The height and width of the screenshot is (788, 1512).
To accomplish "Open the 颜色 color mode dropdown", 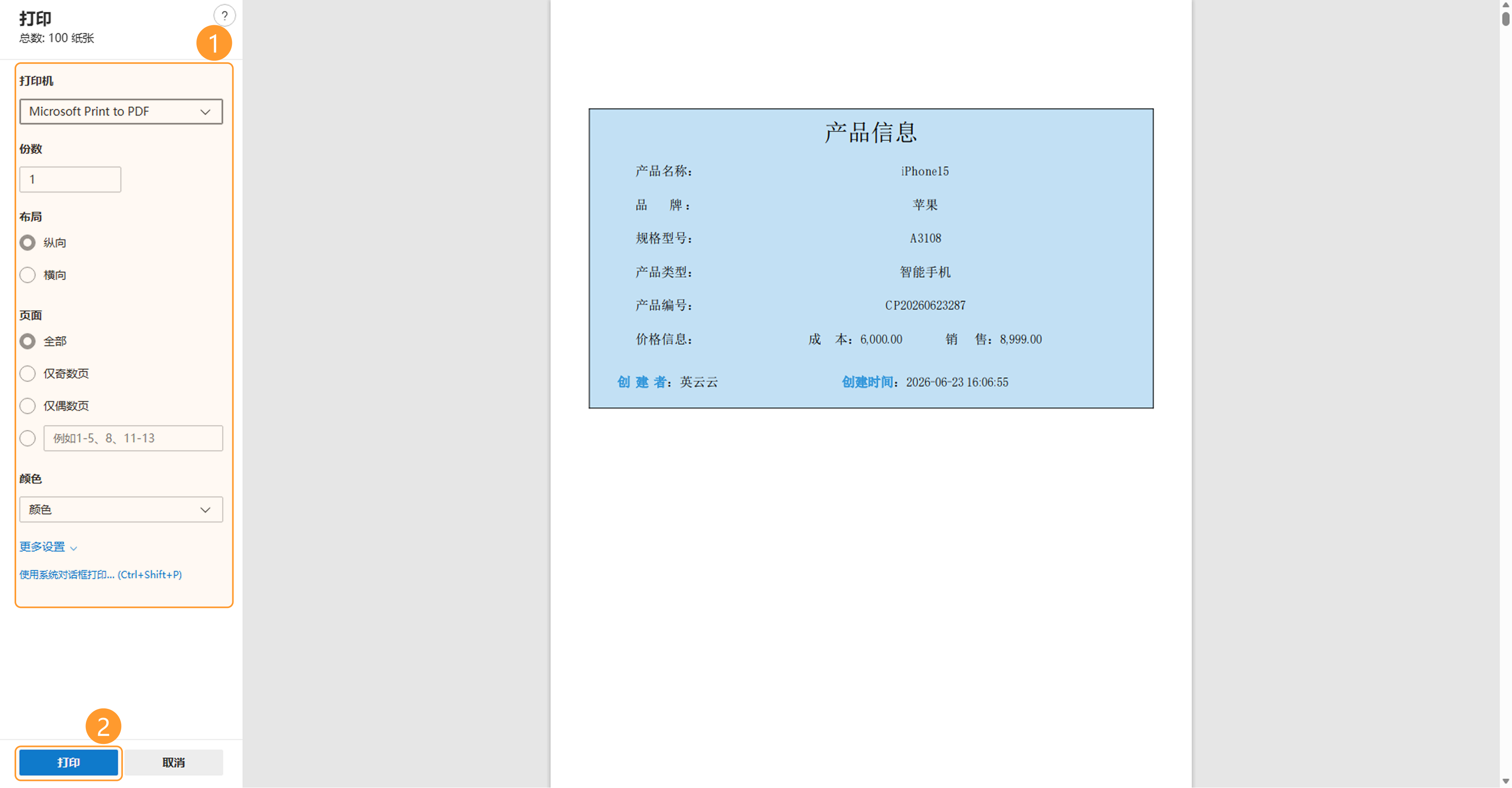I will tap(121, 510).
